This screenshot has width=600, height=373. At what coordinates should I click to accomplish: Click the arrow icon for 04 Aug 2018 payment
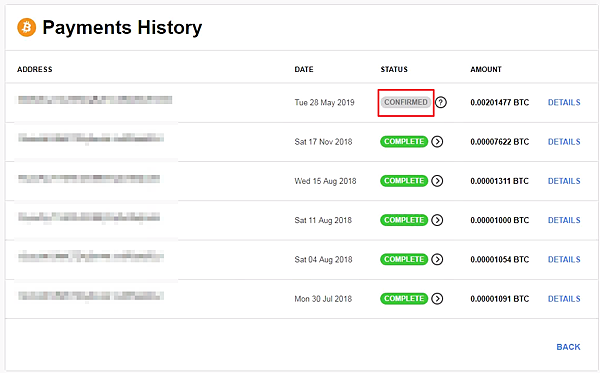[x=437, y=259]
